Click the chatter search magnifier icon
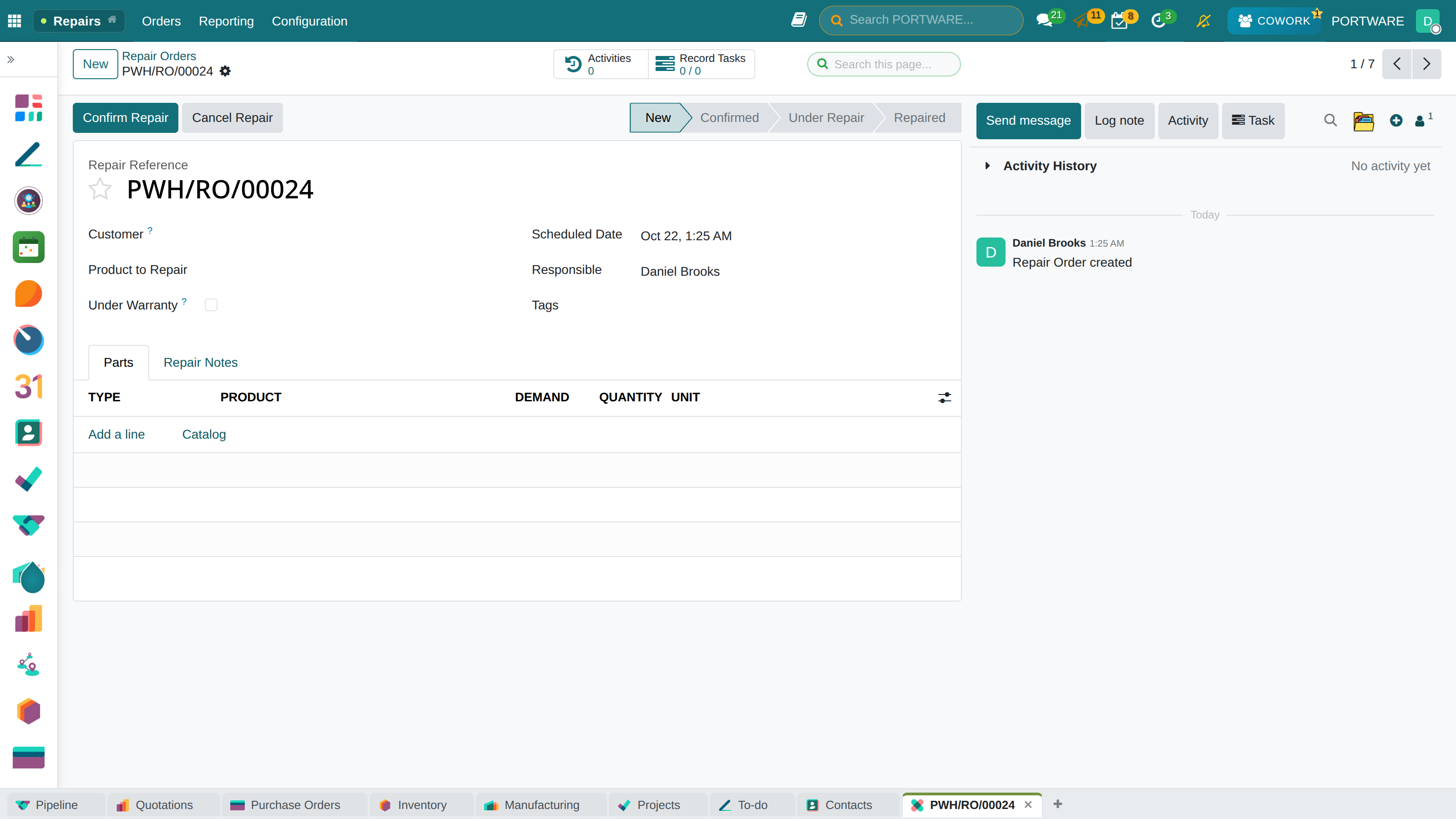The width and height of the screenshot is (1456, 819). point(1330,121)
